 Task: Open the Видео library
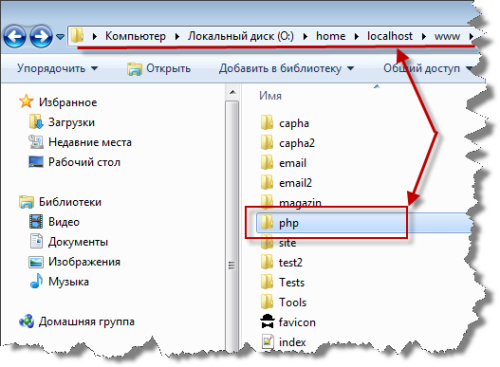pos(64,222)
